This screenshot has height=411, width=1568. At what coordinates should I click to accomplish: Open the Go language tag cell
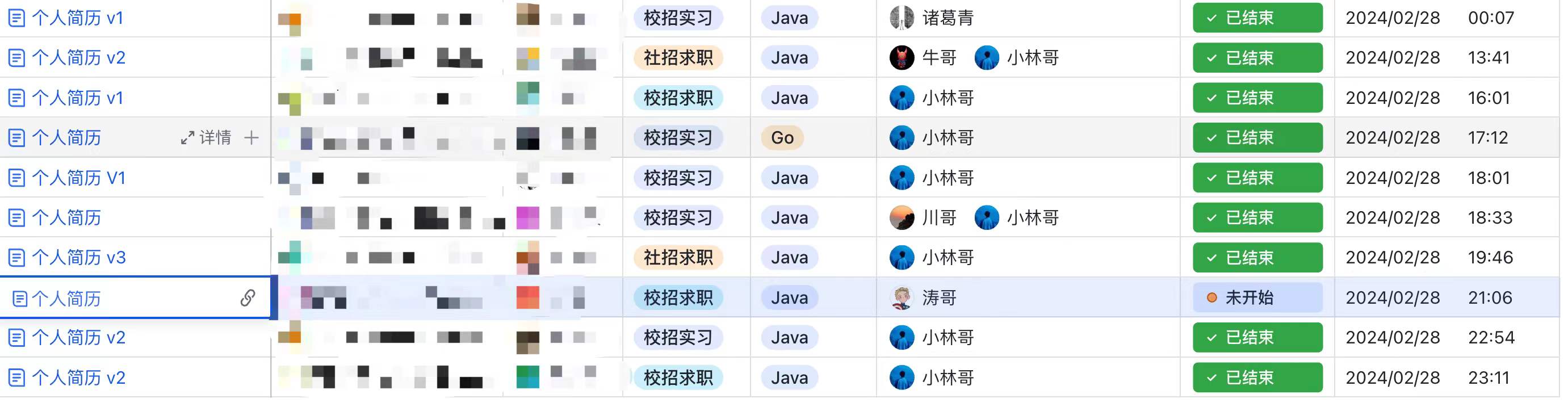782,138
